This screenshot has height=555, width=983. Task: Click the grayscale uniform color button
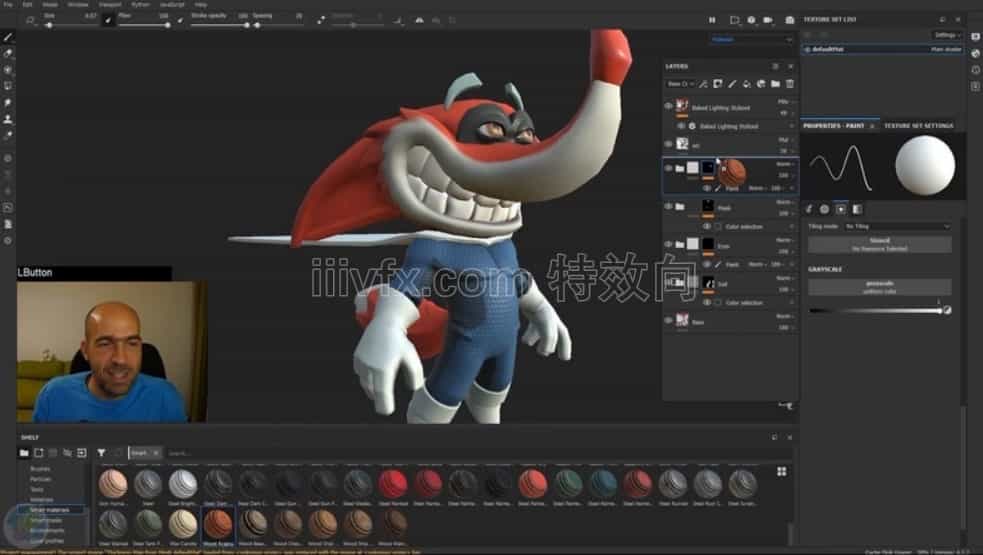tap(880, 287)
